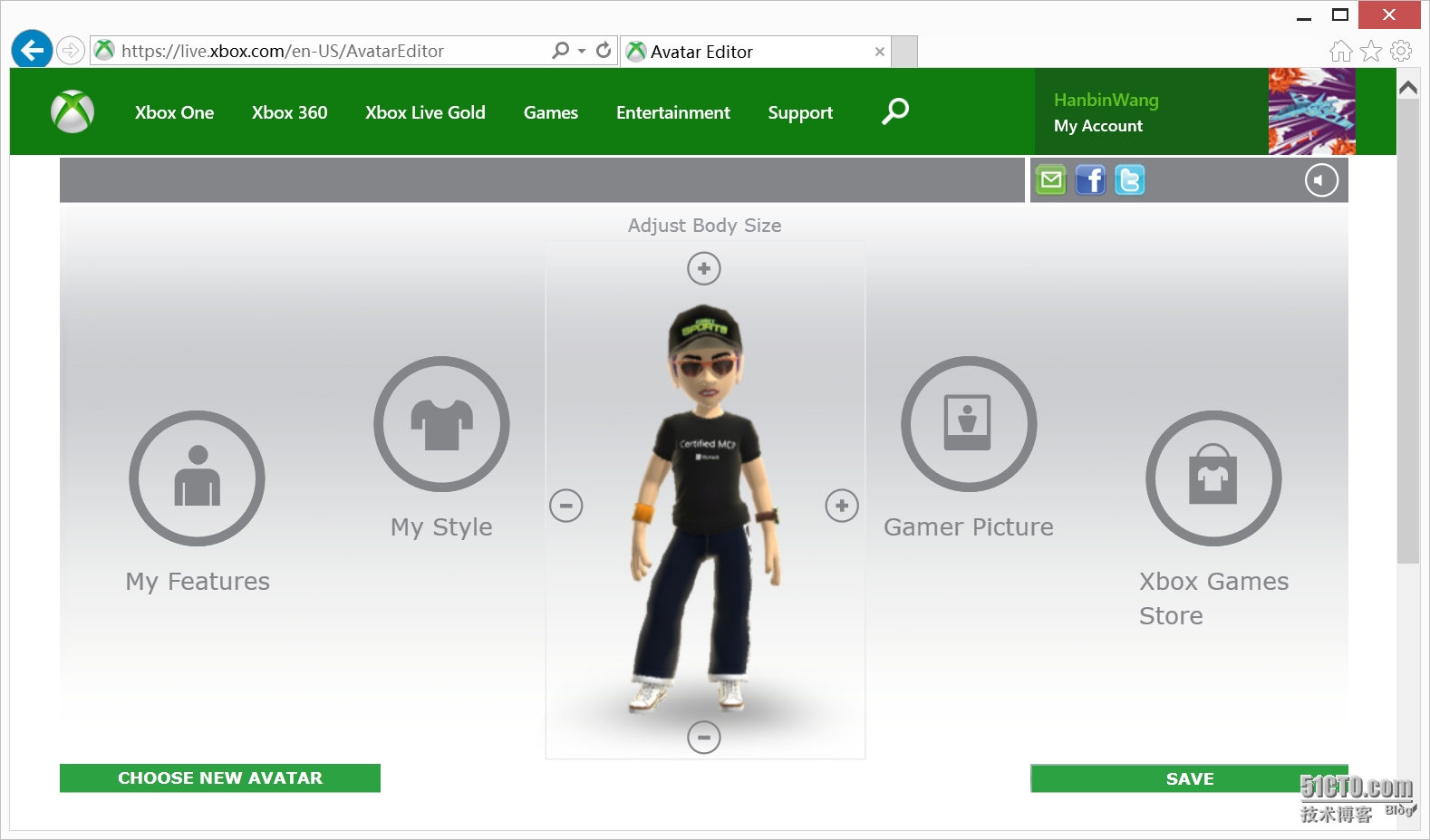Open the Gamer Picture icon

click(969, 424)
